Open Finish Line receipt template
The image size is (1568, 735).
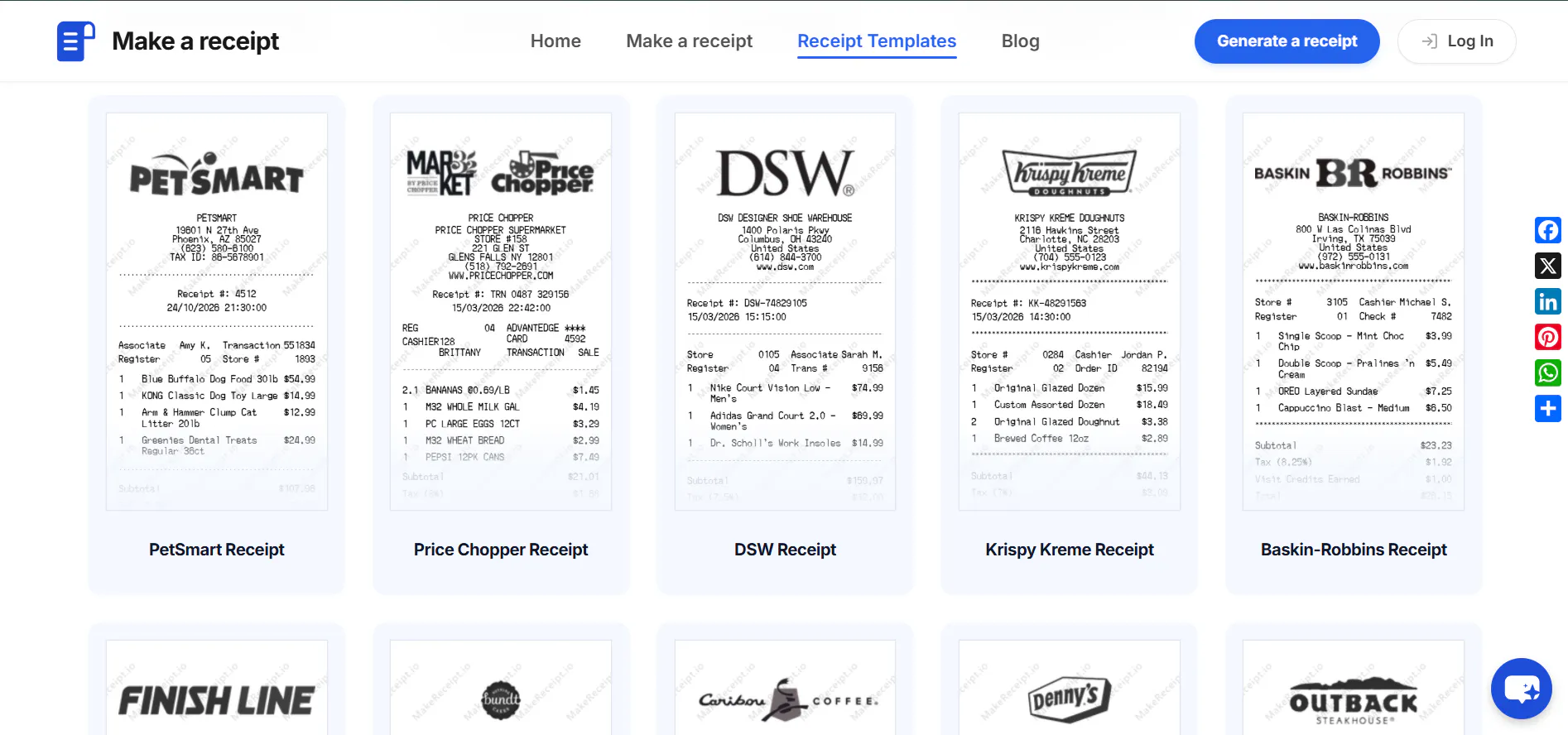(217, 687)
